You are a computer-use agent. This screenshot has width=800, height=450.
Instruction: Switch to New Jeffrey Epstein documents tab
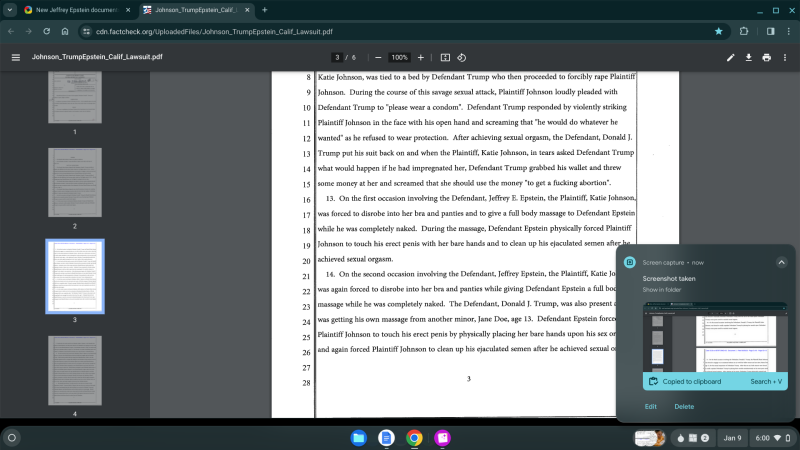(78, 10)
